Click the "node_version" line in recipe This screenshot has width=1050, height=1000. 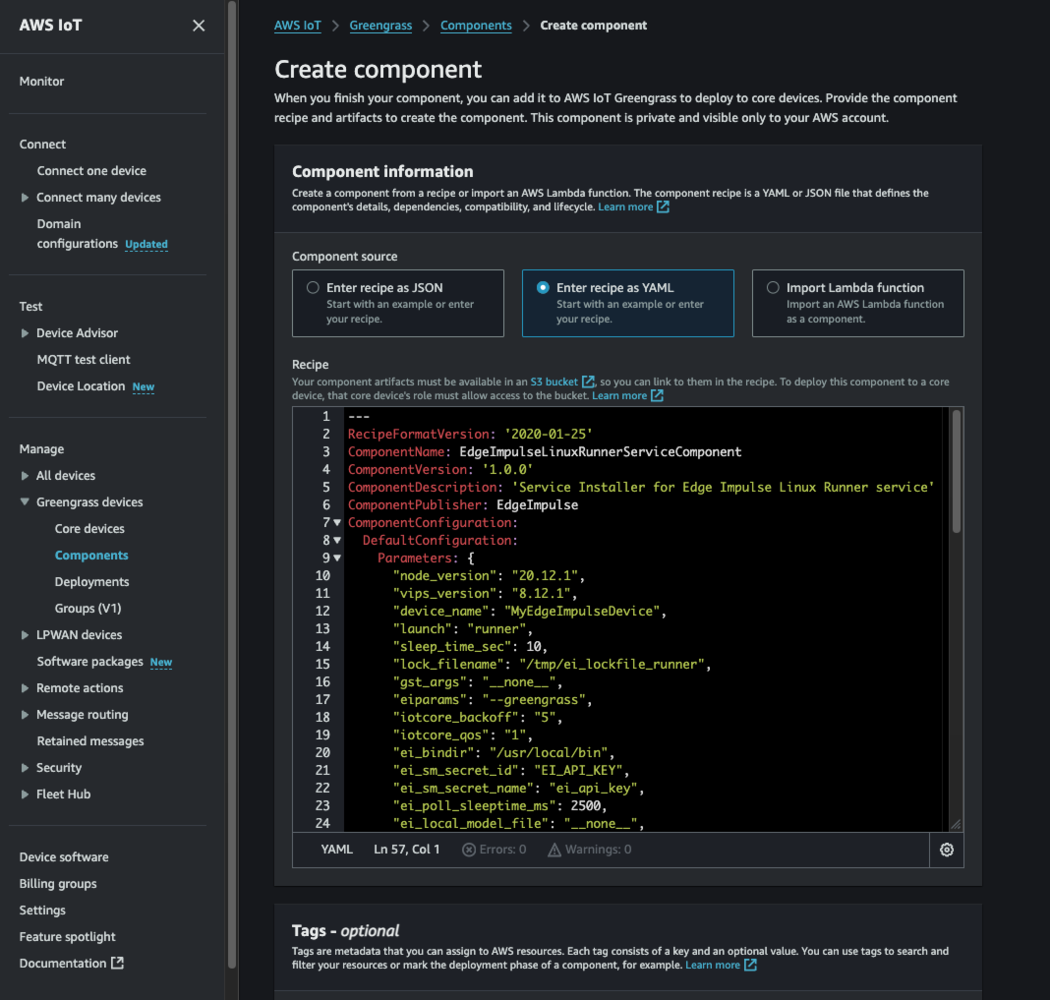click(x=489, y=576)
